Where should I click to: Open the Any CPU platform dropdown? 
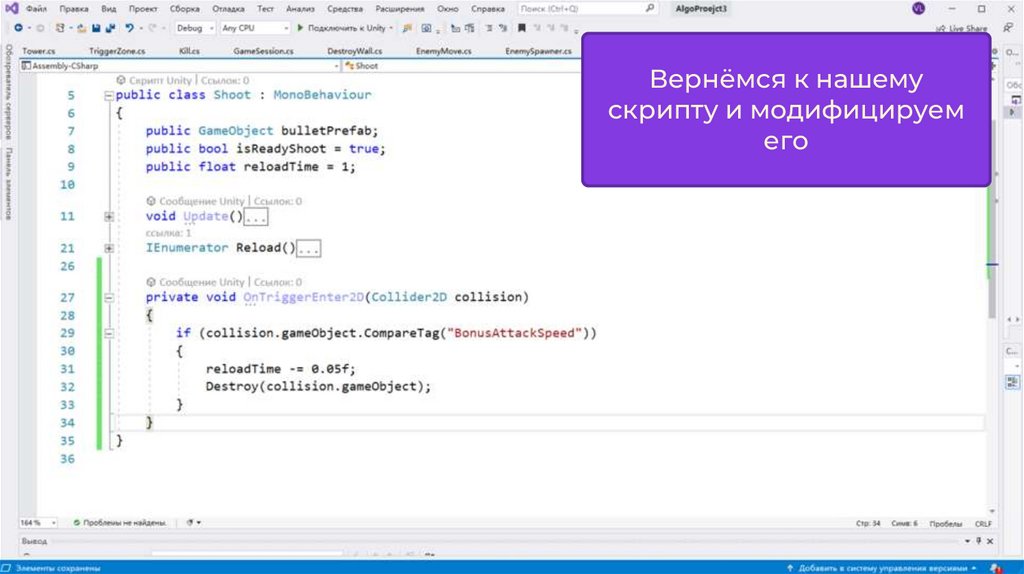pyautogui.click(x=254, y=28)
